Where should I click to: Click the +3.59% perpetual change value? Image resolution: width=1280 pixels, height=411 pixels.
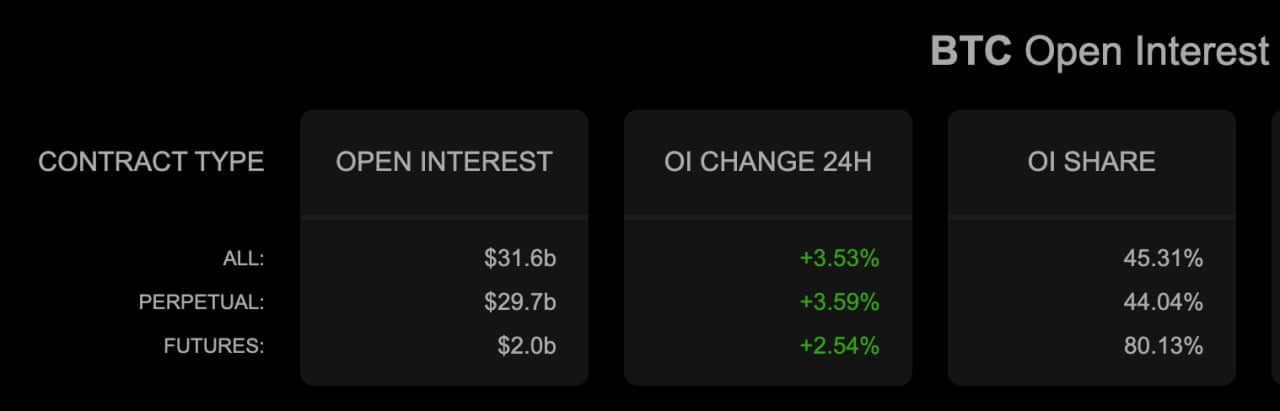point(839,303)
